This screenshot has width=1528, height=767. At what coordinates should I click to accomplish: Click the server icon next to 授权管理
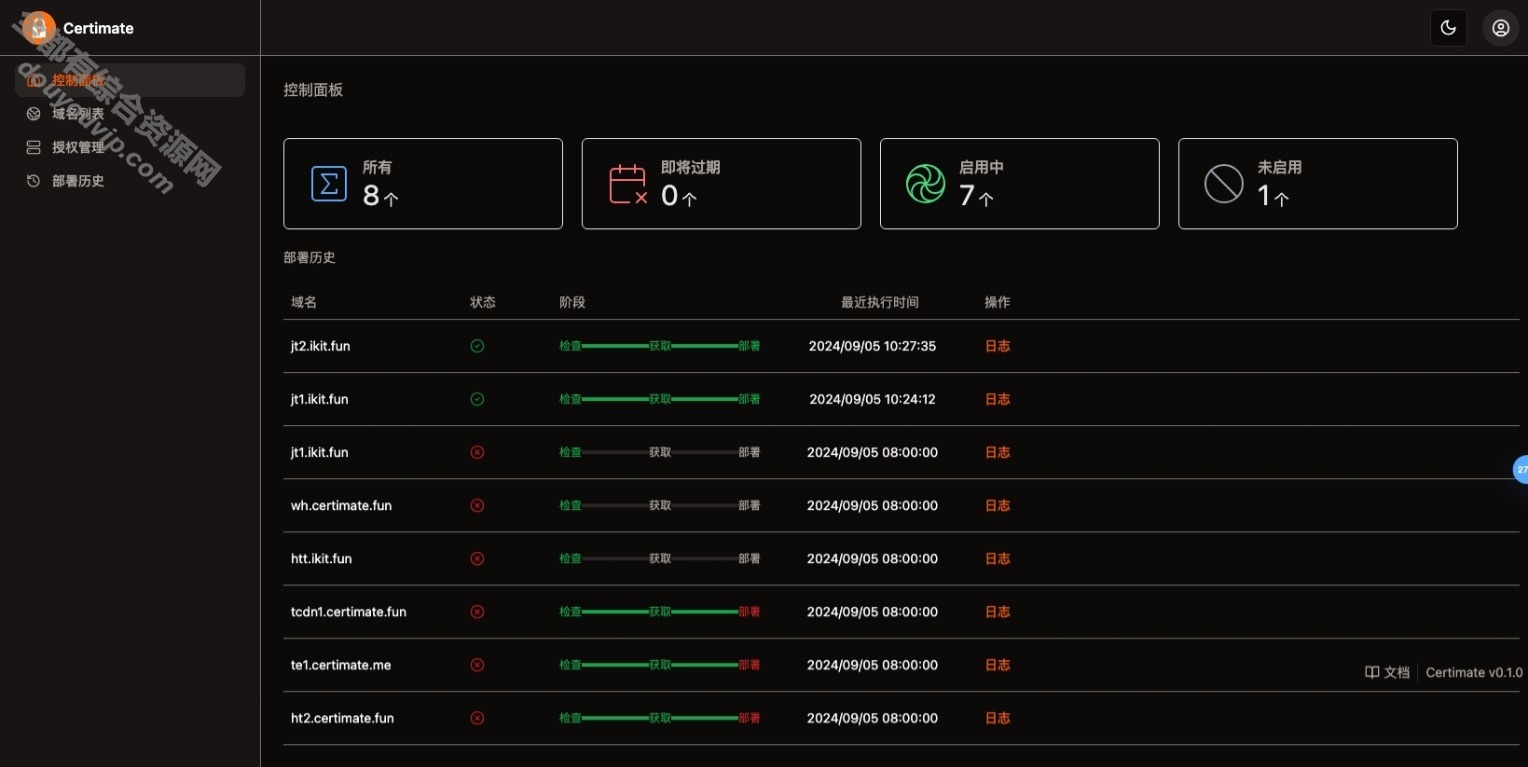point(33,147)
